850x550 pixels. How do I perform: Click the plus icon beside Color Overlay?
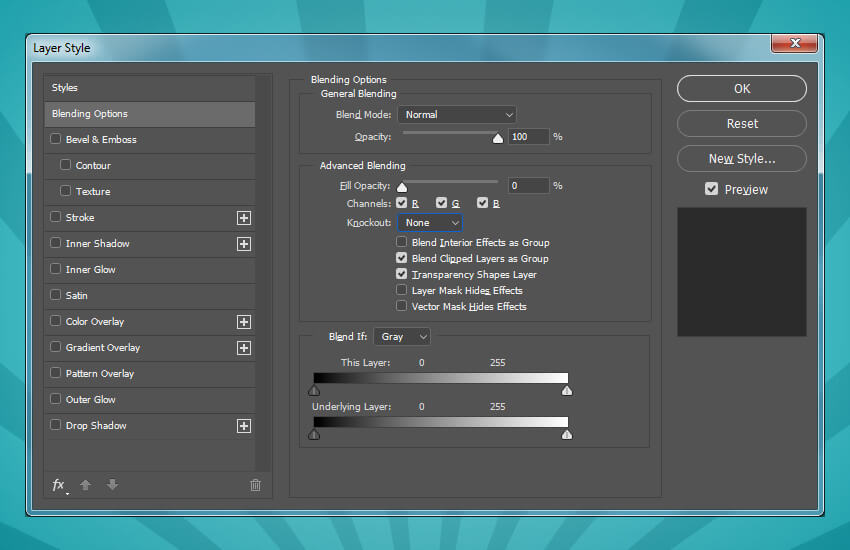pos(243,322)
